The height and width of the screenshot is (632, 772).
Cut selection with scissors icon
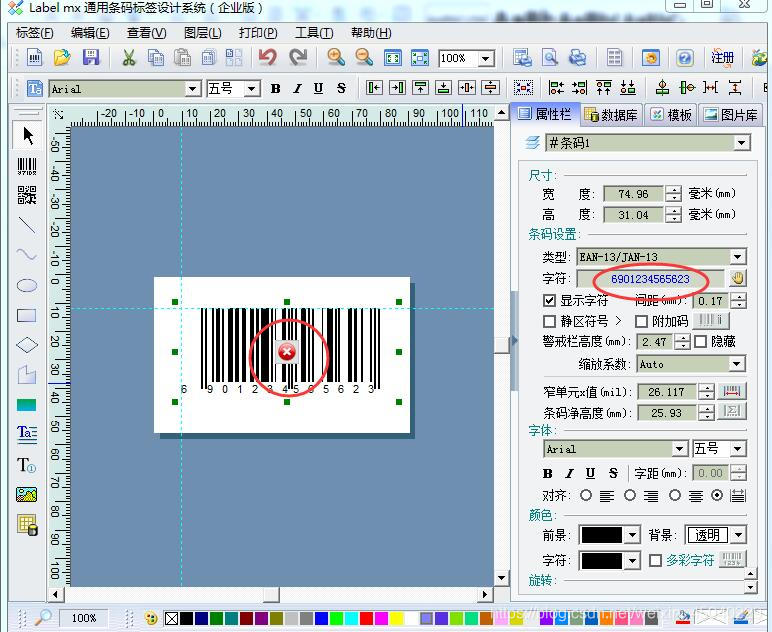click(x=129, y=58)
